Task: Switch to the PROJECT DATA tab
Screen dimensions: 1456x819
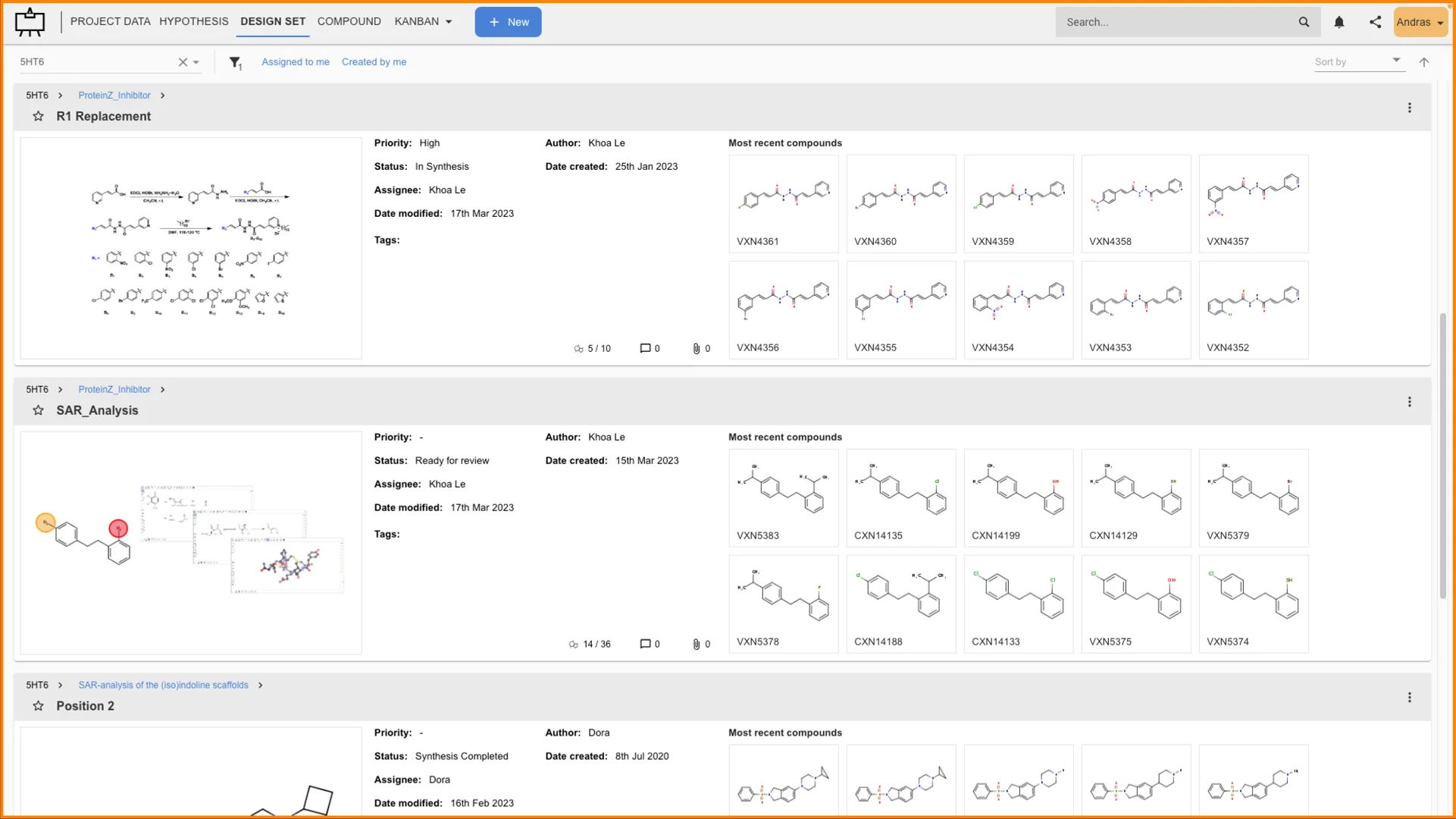Action: 111,21
